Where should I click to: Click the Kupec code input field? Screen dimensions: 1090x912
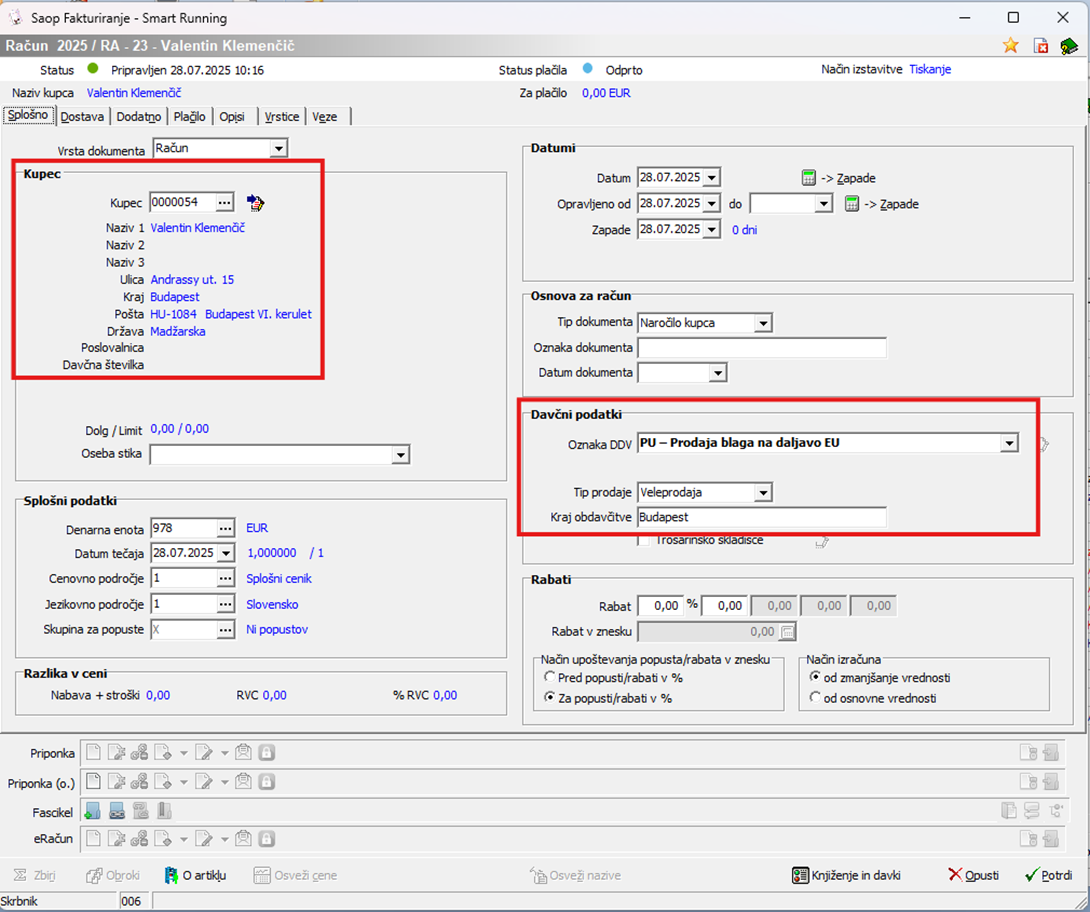click(183, 202)
